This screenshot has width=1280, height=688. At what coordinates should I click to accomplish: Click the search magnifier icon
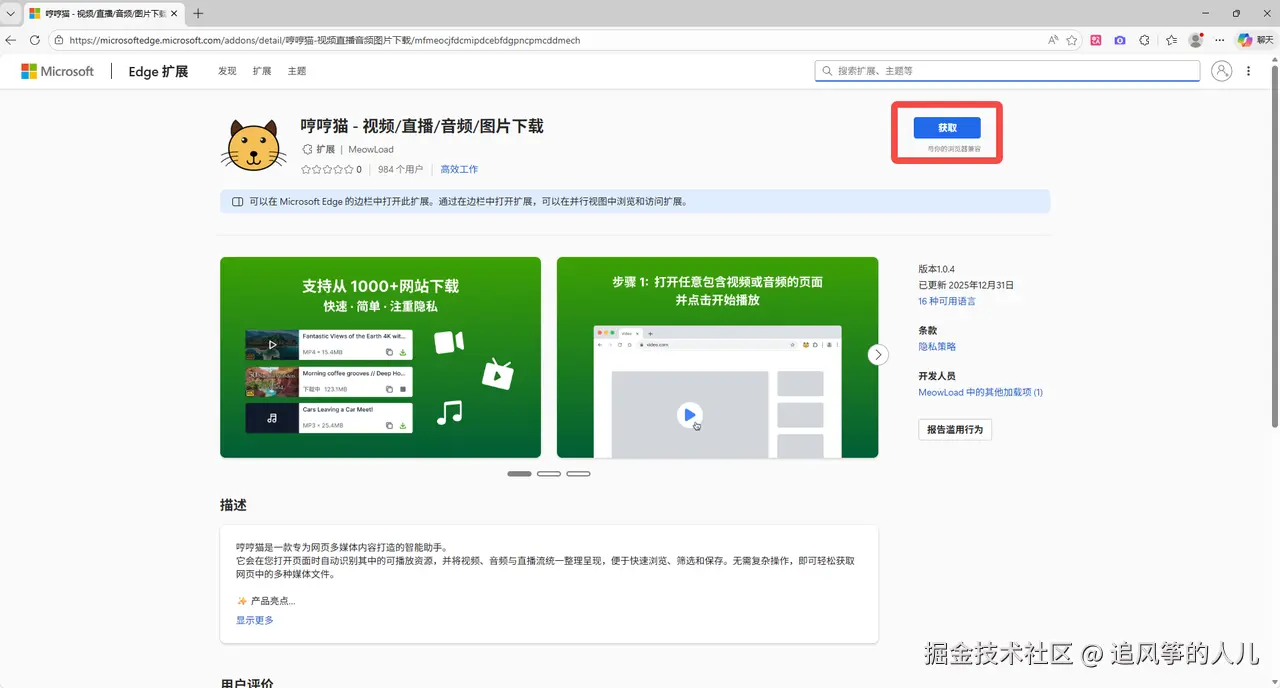click(827, 71)
